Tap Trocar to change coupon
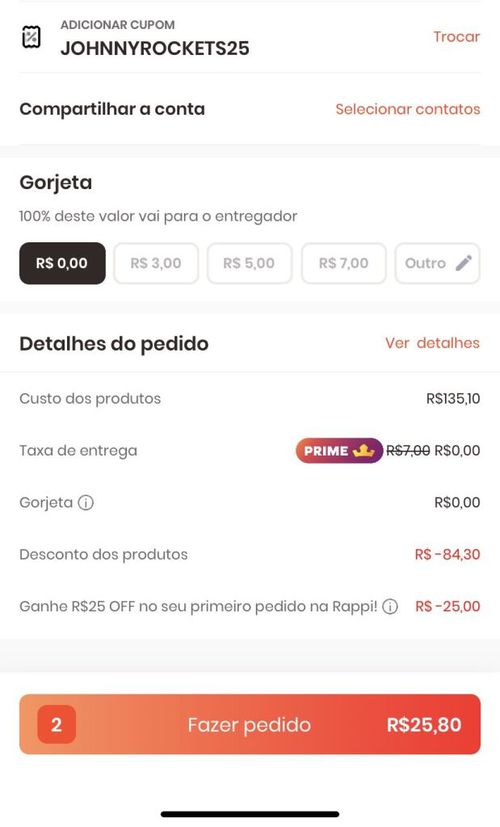Image resolution: width=500 pixels, height=827 pixels. [x=456, y=37]
